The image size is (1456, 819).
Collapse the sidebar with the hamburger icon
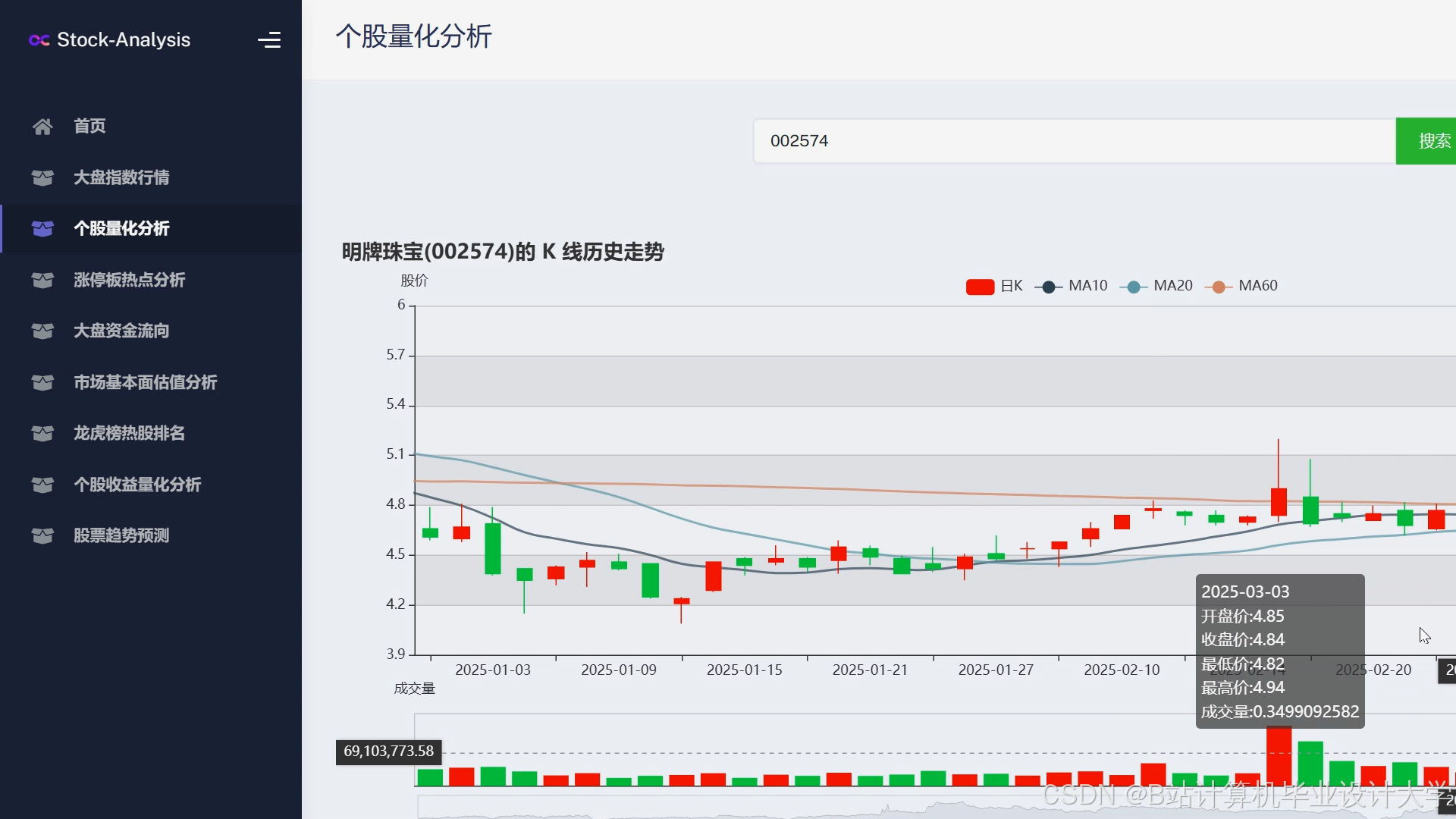pyautogui.click(x=270, y=39)
